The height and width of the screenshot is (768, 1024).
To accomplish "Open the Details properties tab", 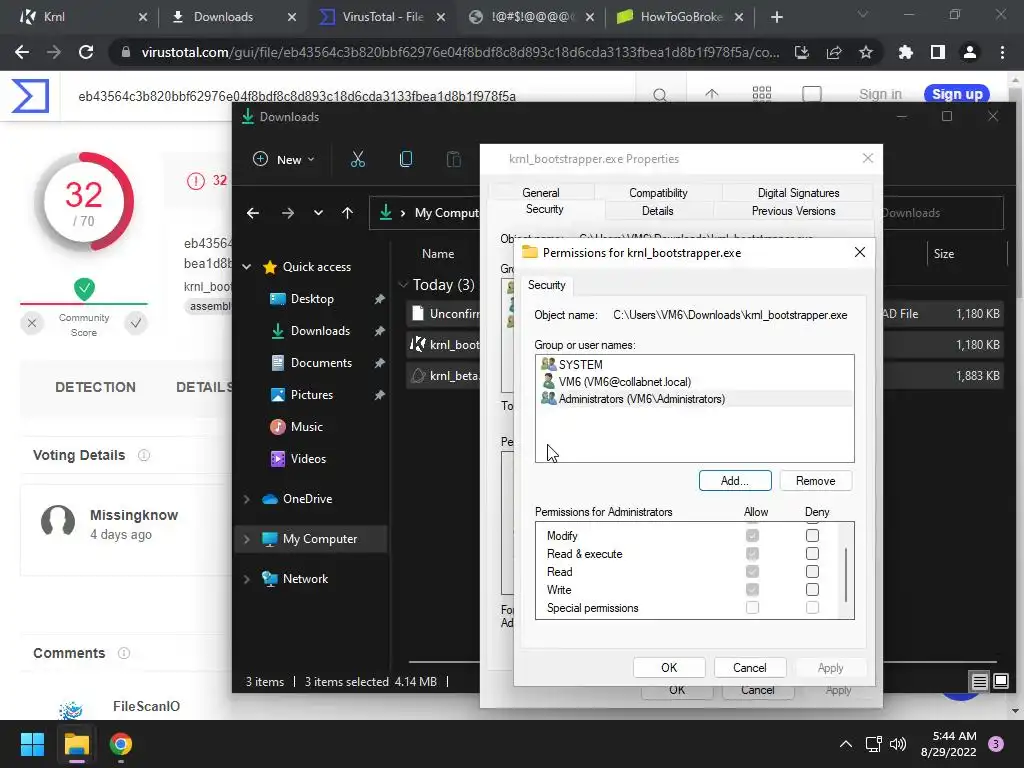I will [658, 211].
